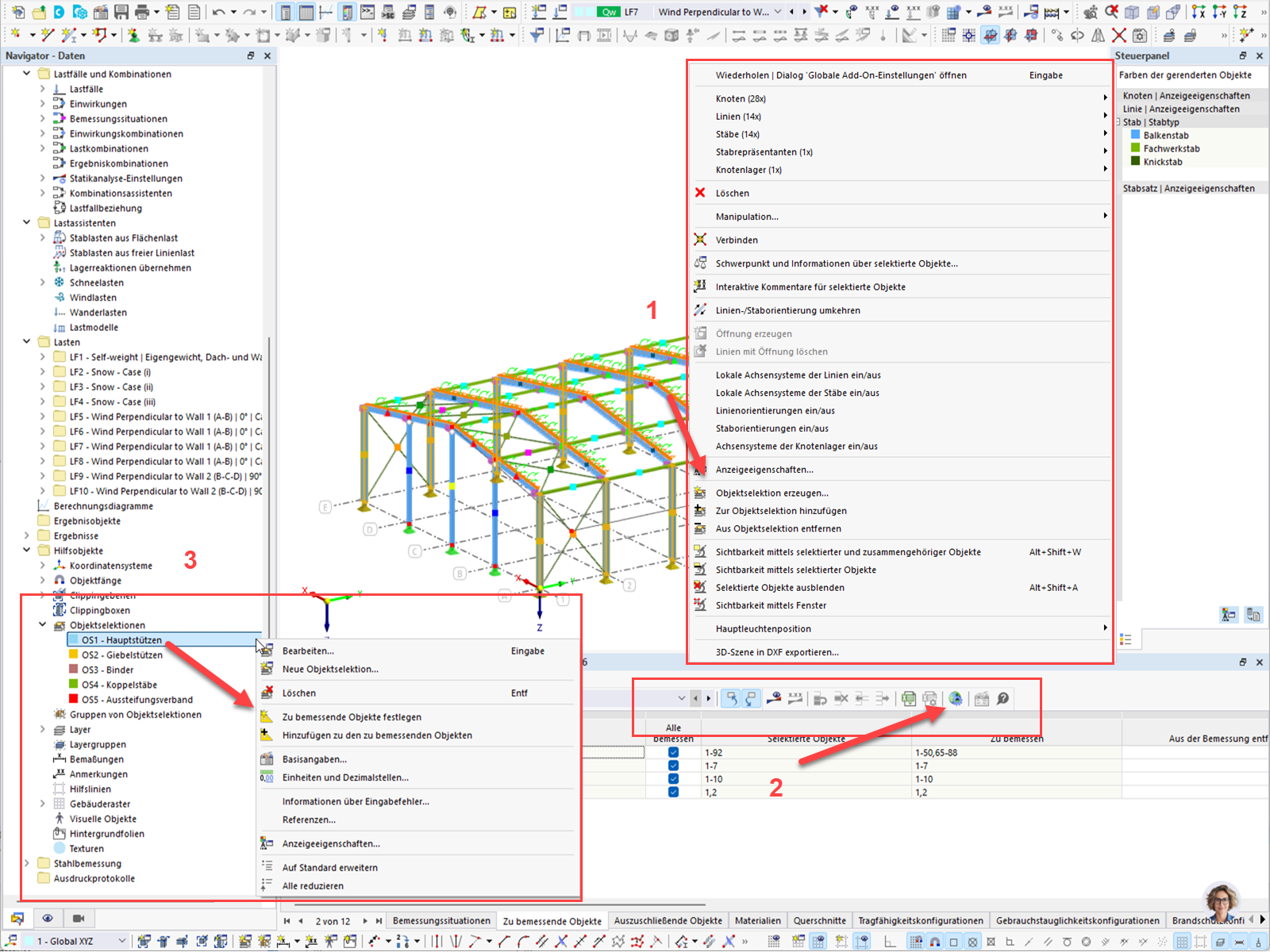Screen dimensions: 1270x952
Task: Toggle the checkbox for the 1,2 table row
Action: tap(673, 792)
